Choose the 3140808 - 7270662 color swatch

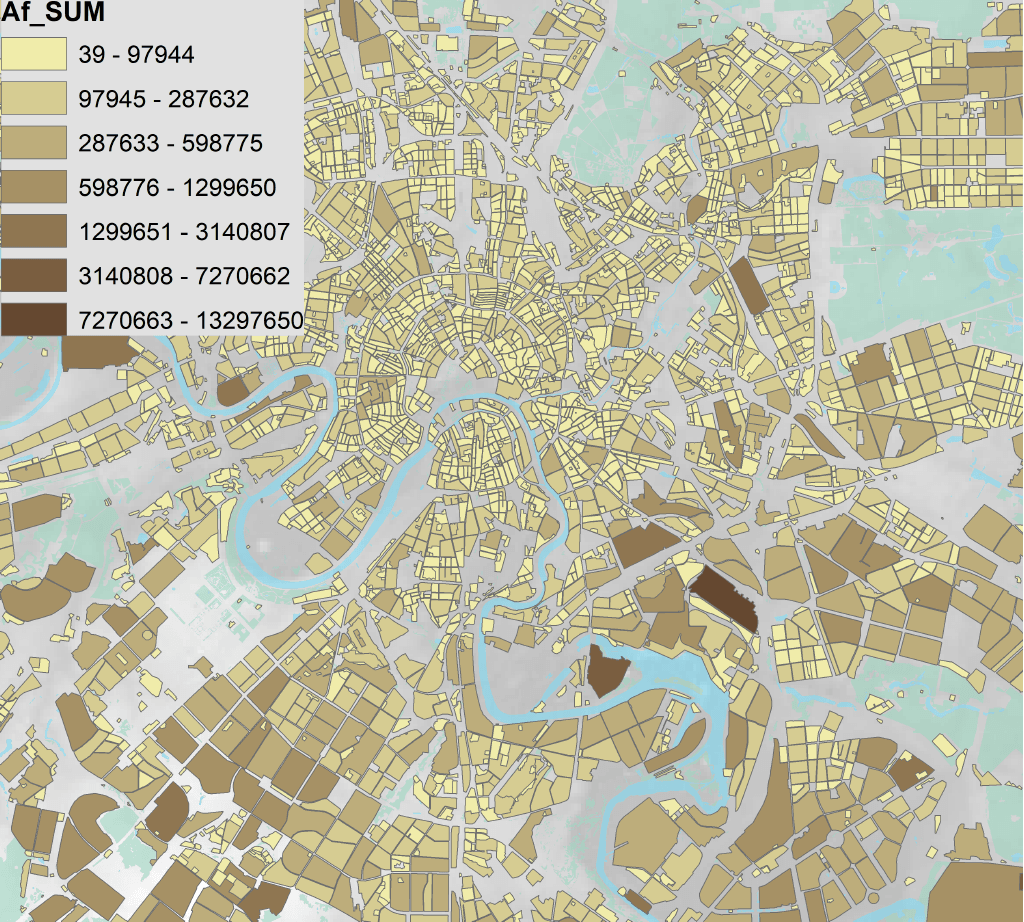(34, 275)
